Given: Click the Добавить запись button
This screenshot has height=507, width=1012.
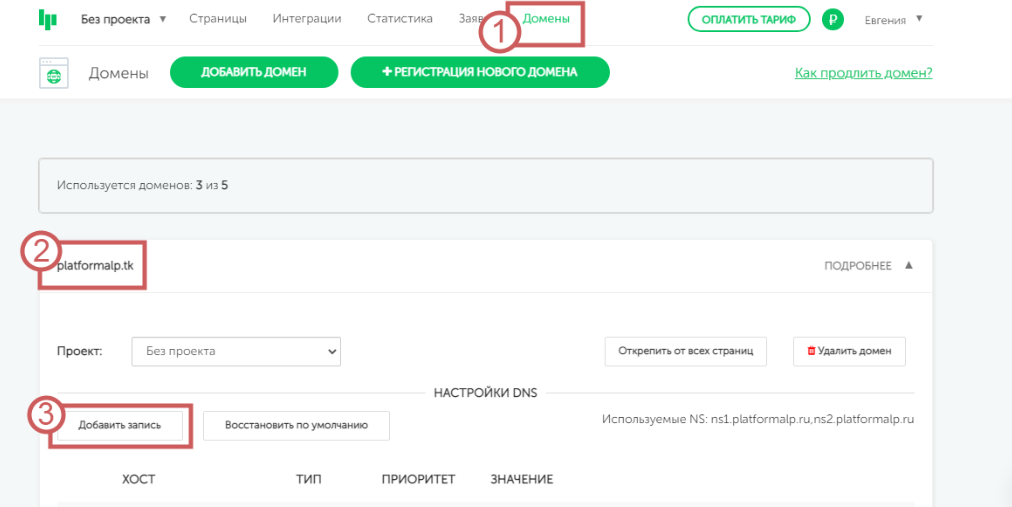Looking at the screenshot, I should [121, 425].
